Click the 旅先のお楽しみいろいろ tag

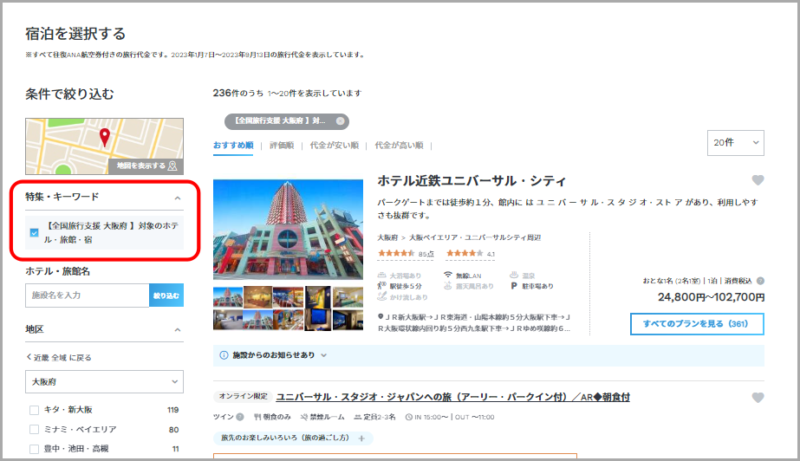293,438
